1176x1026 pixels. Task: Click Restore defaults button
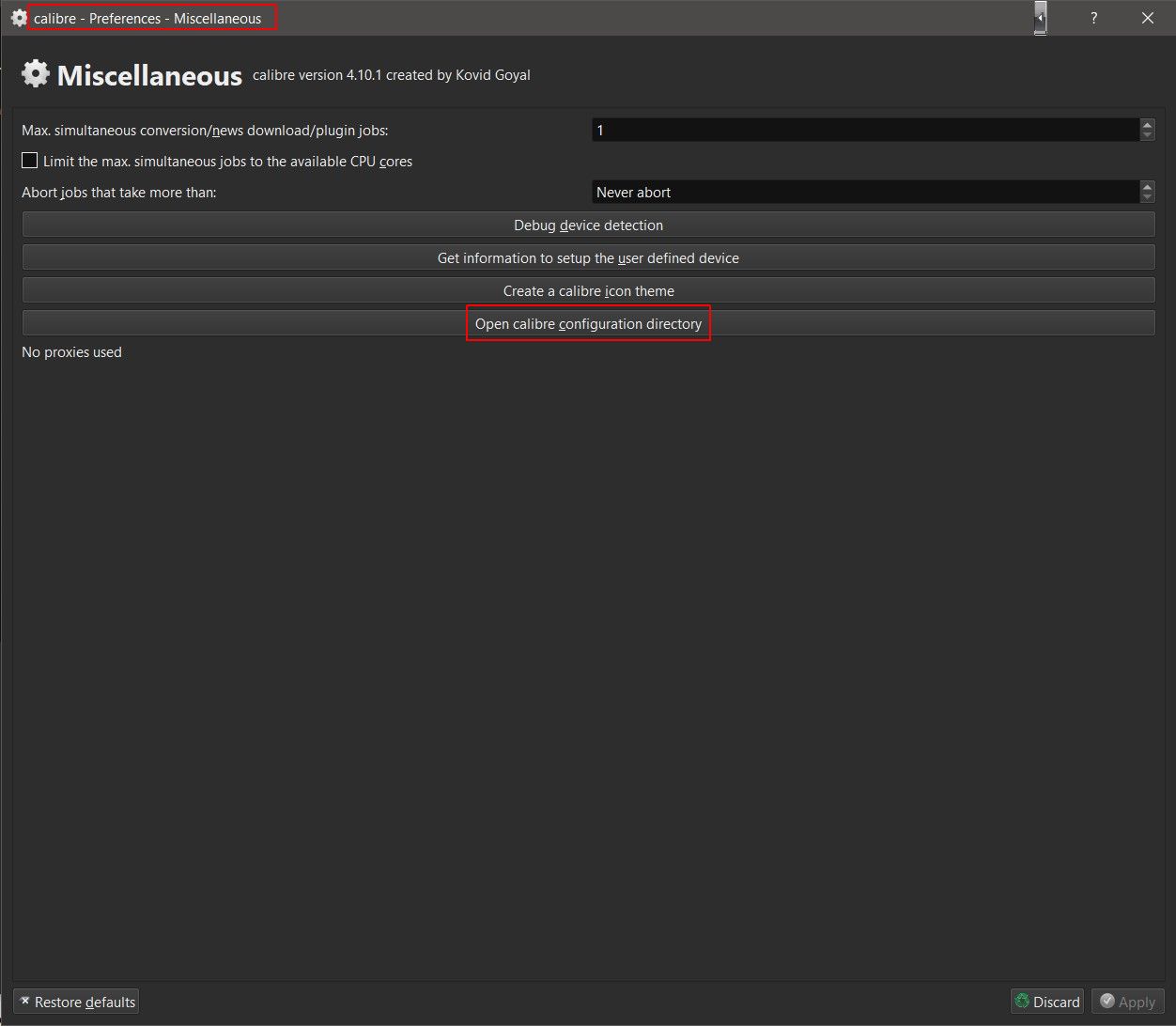76,1002
